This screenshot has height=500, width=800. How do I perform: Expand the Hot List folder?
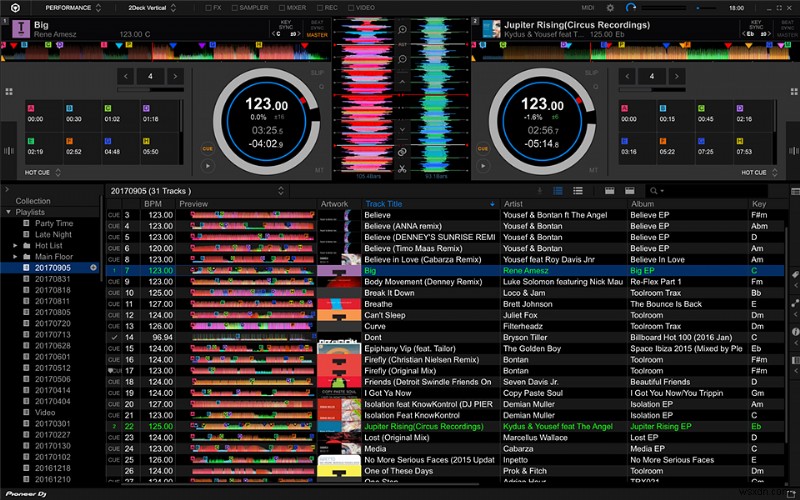pos(16,245)
